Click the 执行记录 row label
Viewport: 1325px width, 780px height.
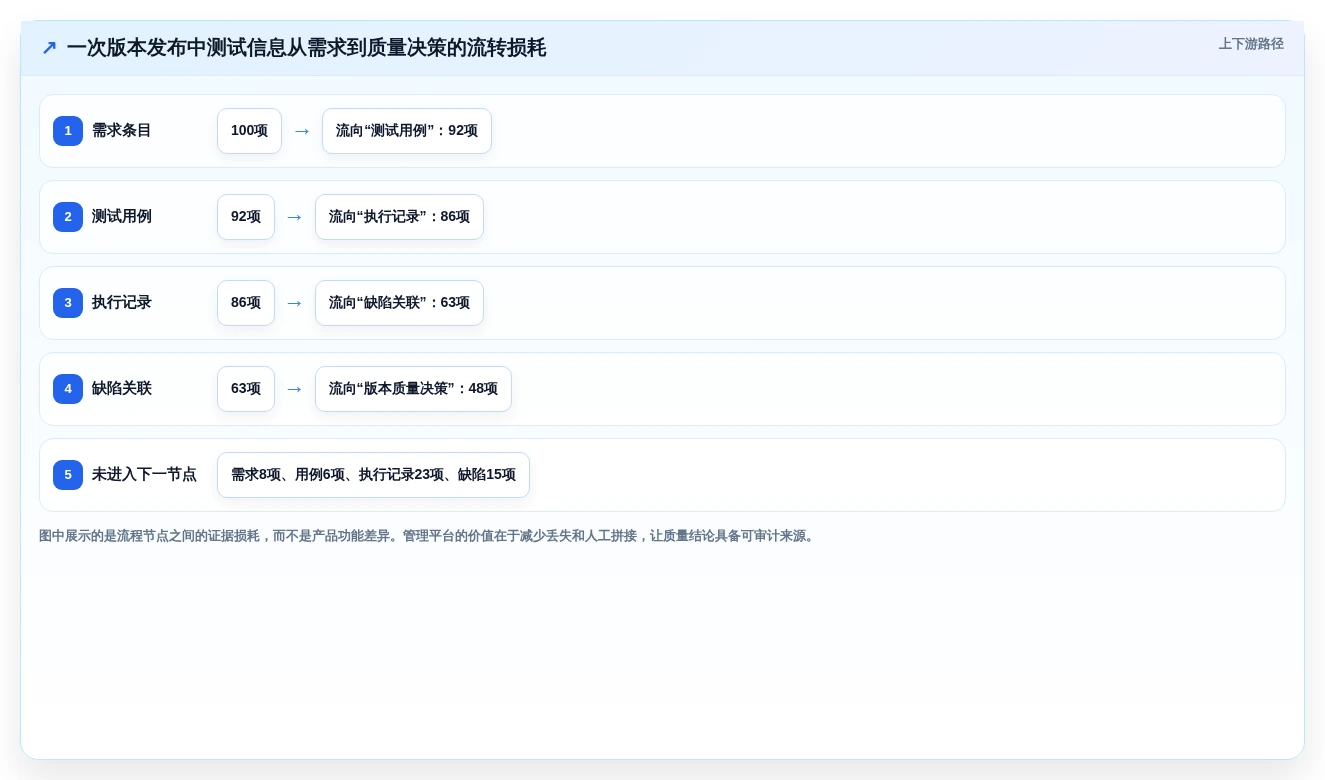pyautogui.click(x=122, y=303)
